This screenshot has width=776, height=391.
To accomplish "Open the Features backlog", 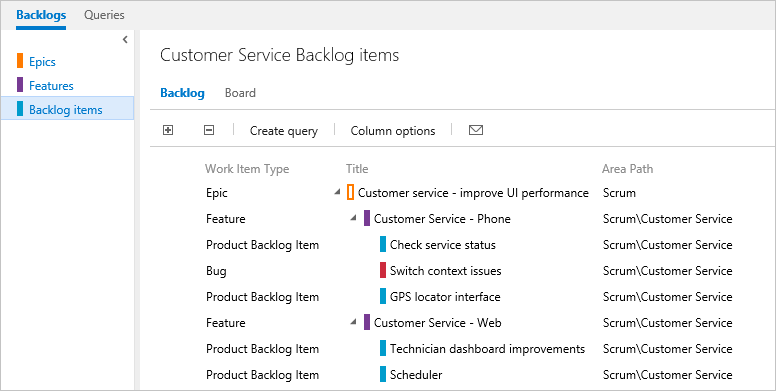I will (51, 86).
